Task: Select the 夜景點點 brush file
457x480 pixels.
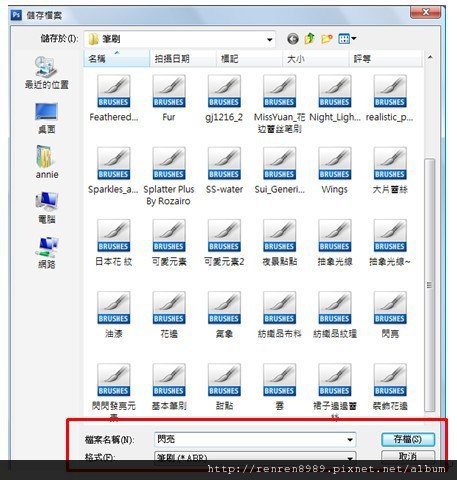Action: coord(279,243)
